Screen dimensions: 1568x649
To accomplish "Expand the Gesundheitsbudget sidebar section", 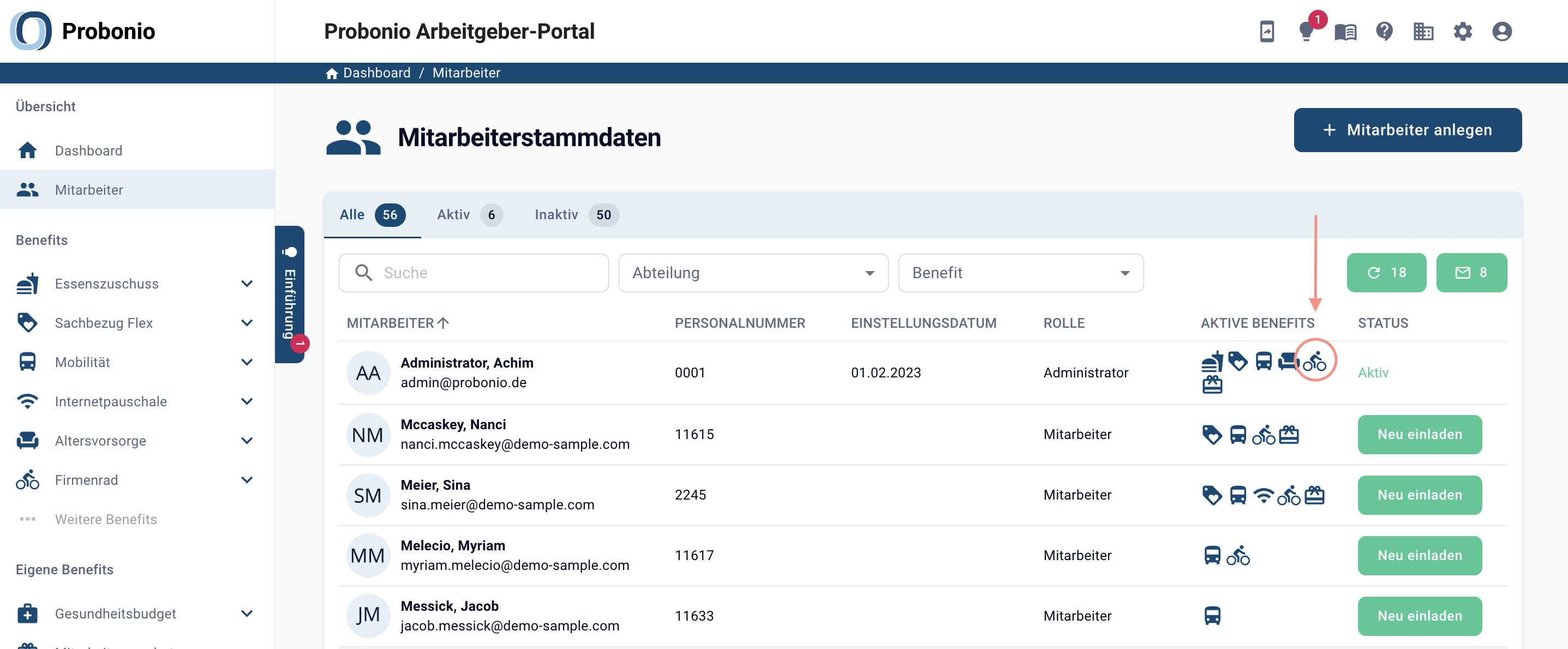I will (247, 613).
